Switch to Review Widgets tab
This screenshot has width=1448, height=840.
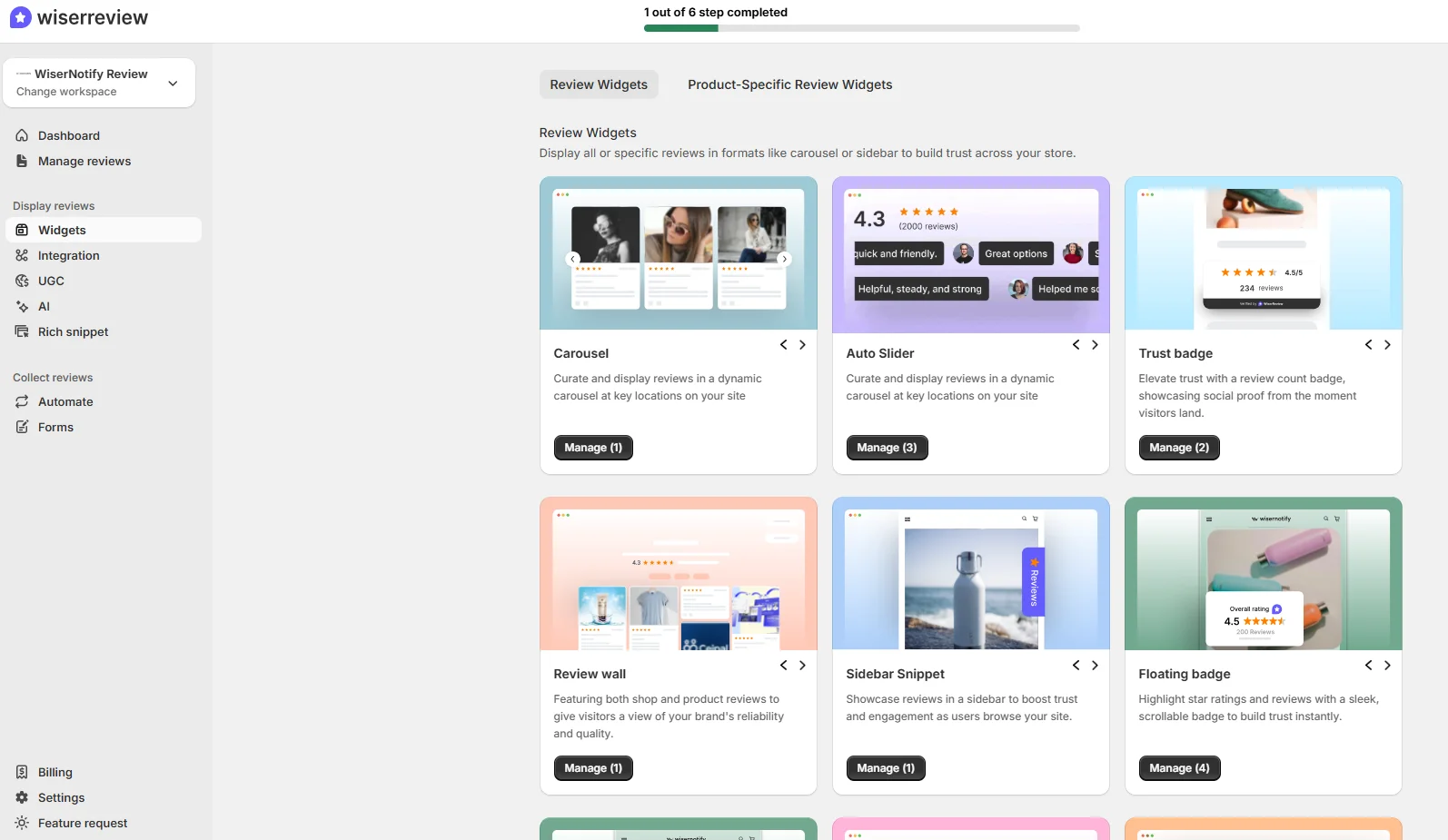(x=599, y=84)
